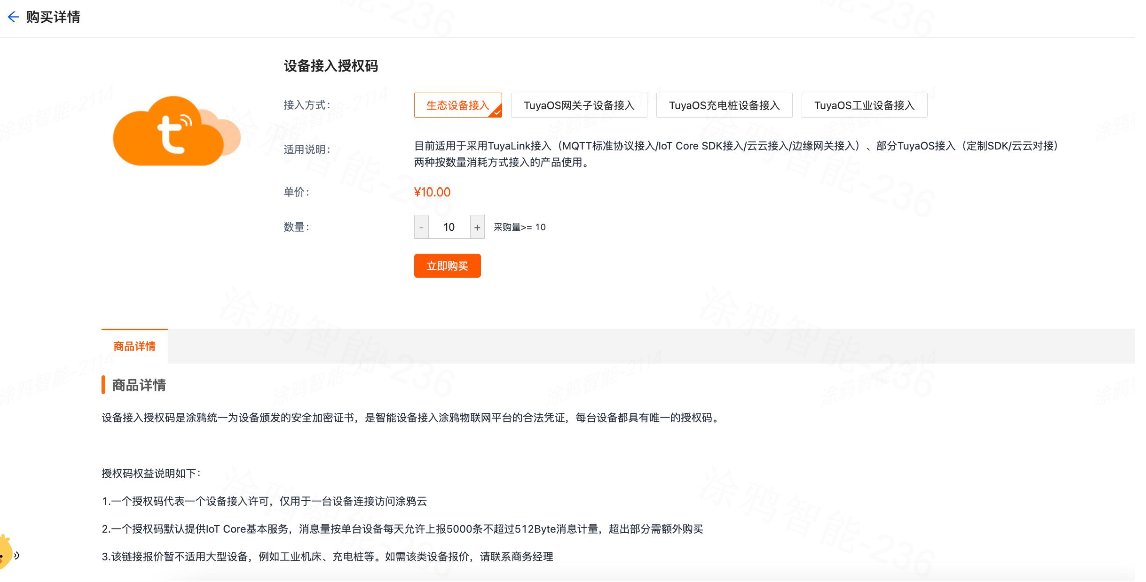Click the 适用说明 label
The image size is (1146, 582).
pos(307,150)
